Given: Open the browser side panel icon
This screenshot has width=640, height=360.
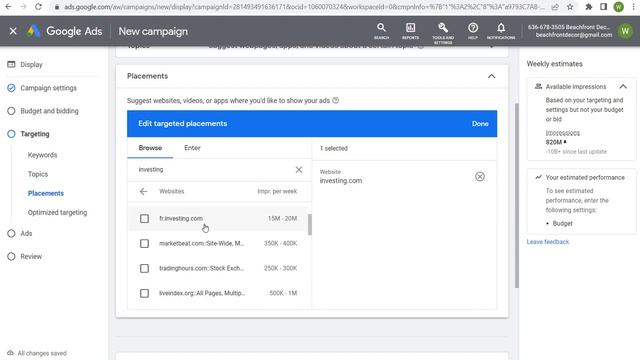Looking at the screenshot, I should coord(603,7).
